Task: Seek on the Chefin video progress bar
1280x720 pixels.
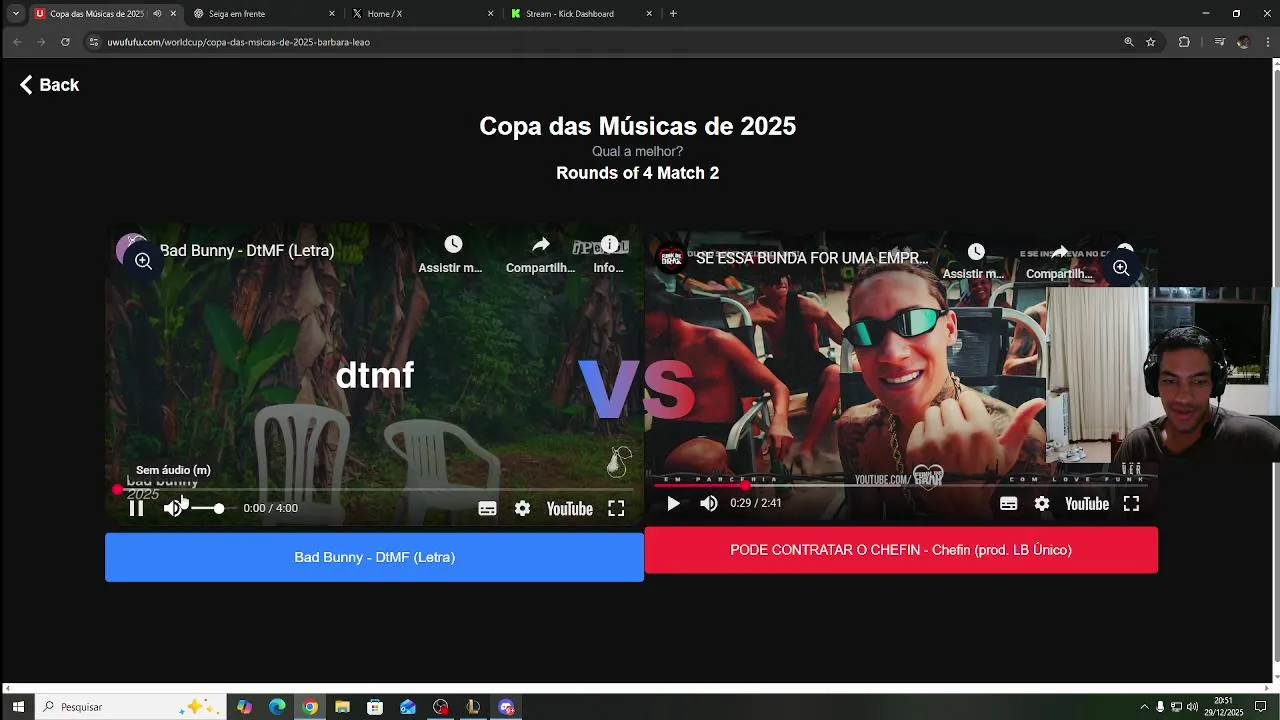Action: (901, 484)
